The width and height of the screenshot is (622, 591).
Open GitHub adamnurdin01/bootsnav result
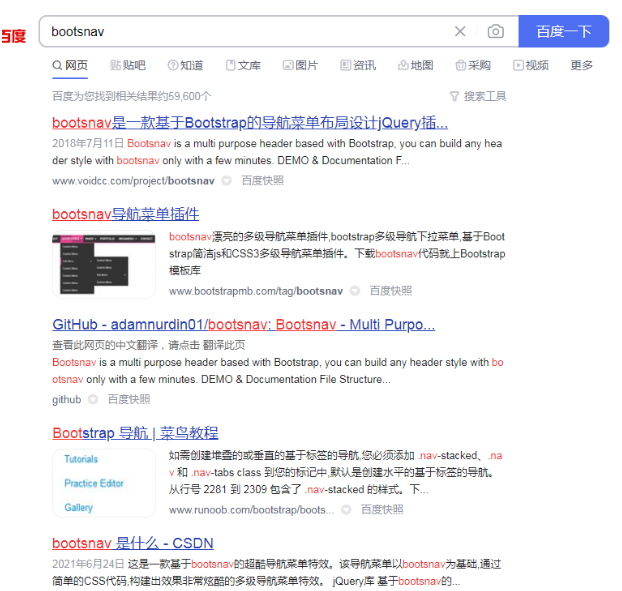click(244, 324)
